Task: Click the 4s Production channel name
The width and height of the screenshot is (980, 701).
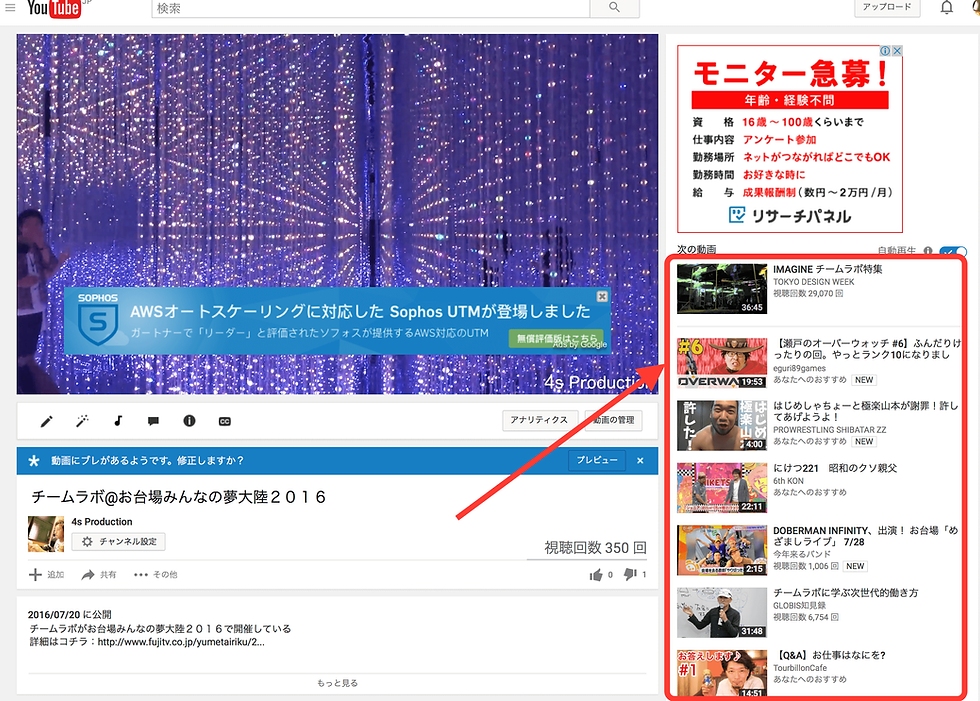Action: pos(102,522)
